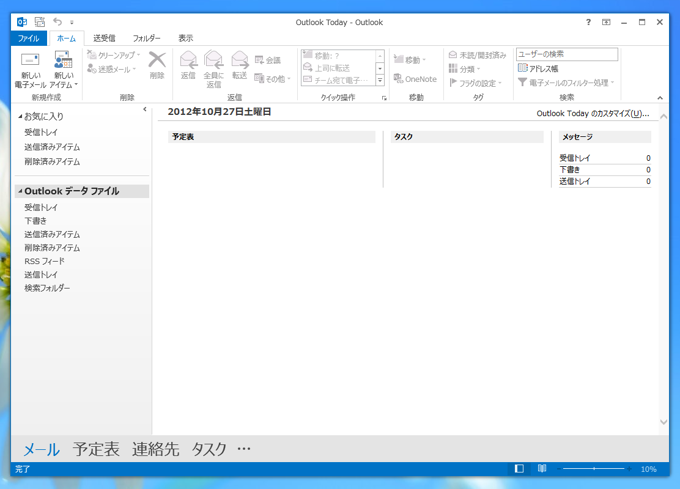Click the 会議 meeting reply button
Image resolution: width=680 pixels, height=489 pixels.
coord(268,60)
